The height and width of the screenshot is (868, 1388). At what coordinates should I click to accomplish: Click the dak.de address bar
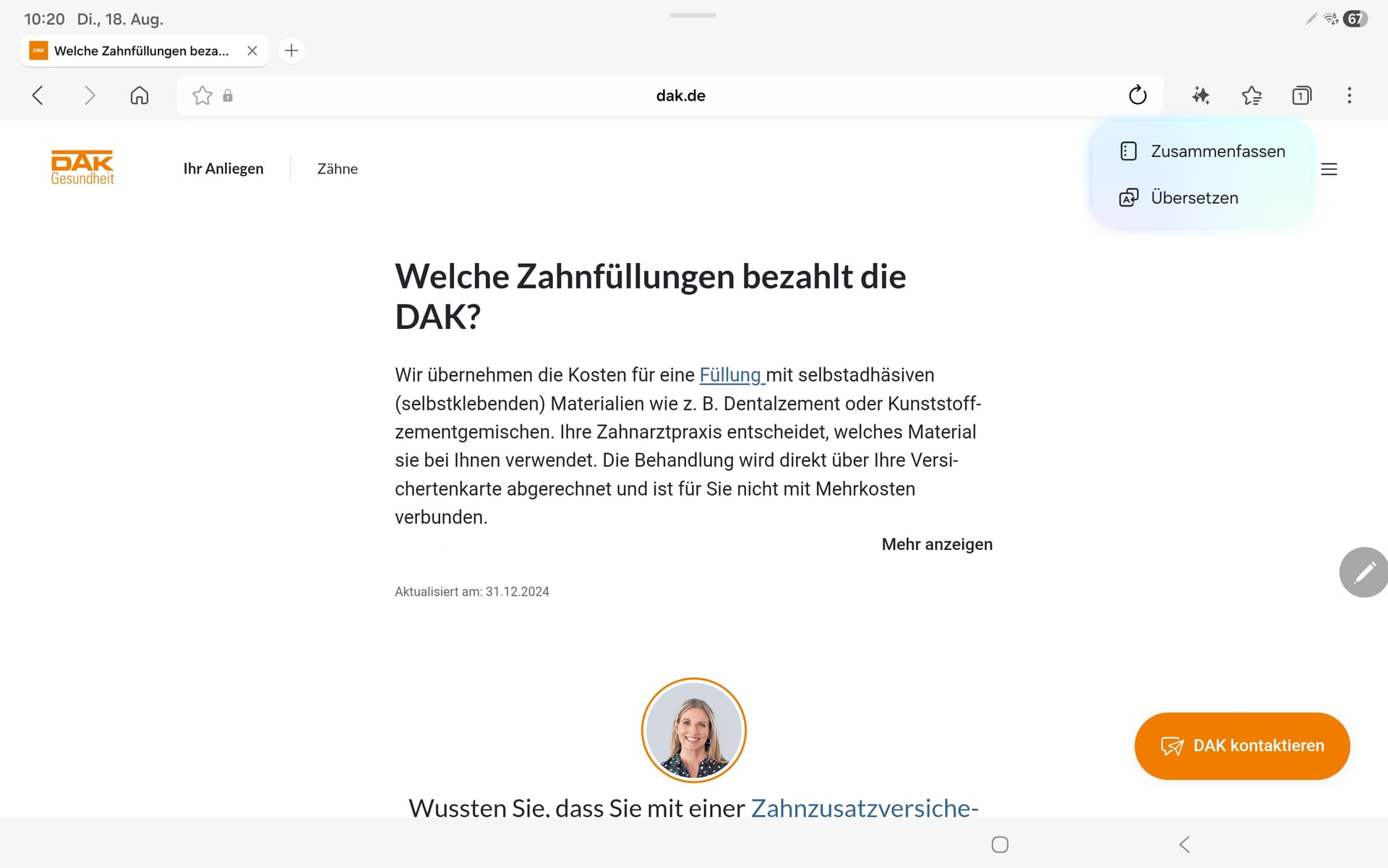point(680,95)
